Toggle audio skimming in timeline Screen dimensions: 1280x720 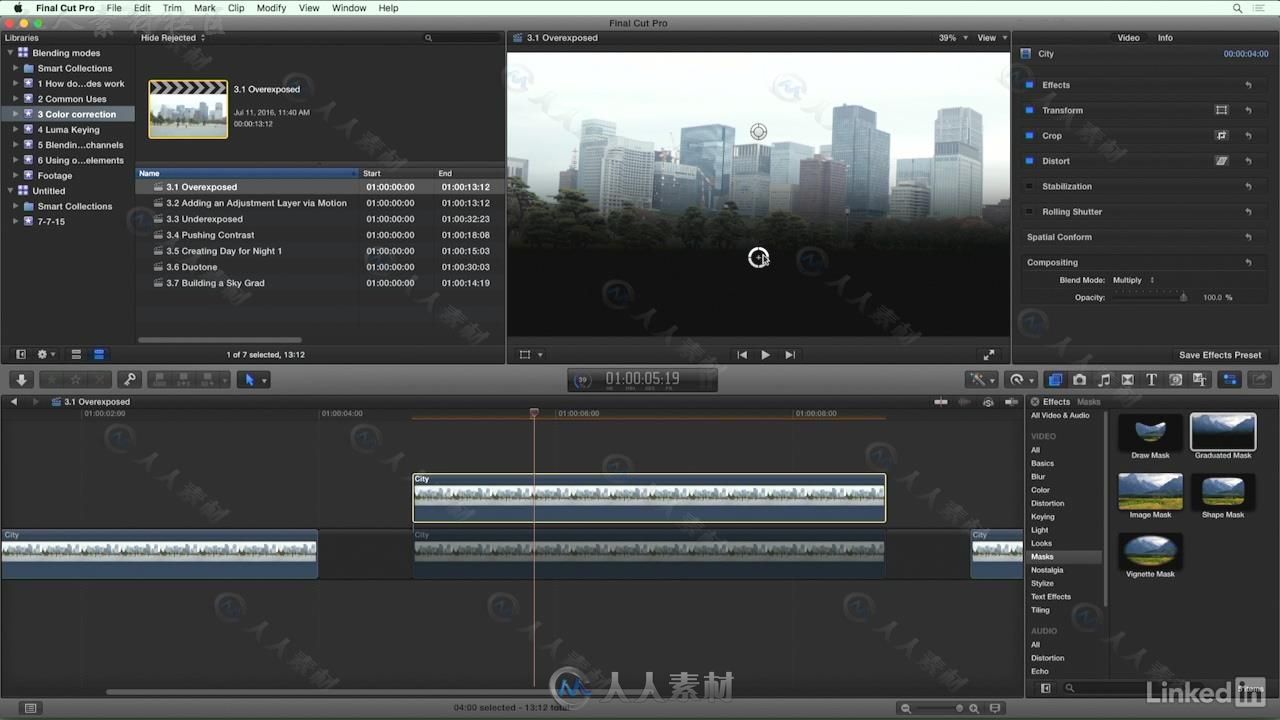(x=965, y=402)
